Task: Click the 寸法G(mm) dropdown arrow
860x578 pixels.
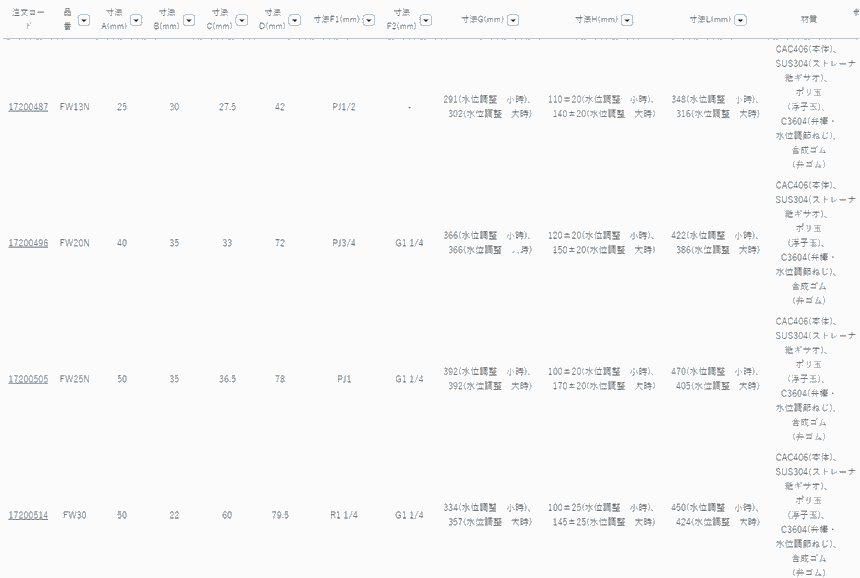Action: [513, 20]
